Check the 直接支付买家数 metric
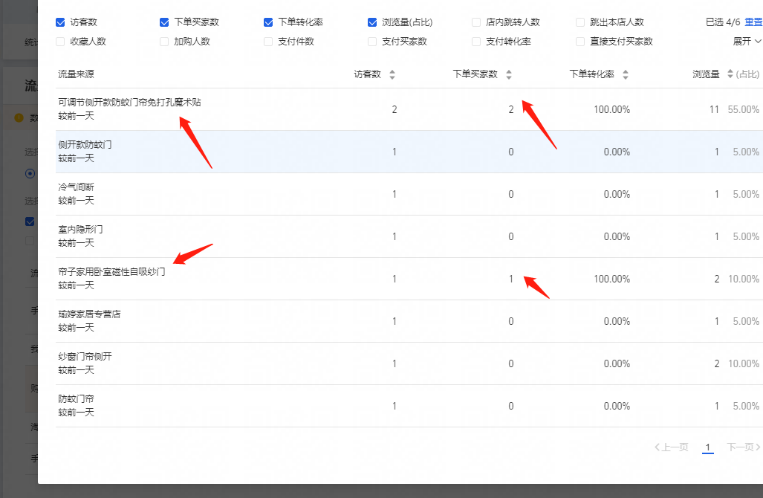 pyautogui.click(x=580, y=41)
